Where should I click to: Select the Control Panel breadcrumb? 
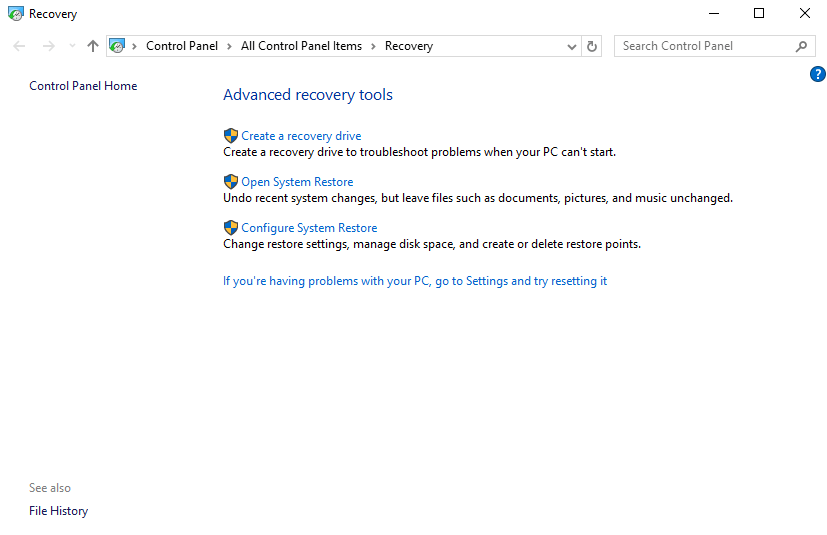coord(181,46)
